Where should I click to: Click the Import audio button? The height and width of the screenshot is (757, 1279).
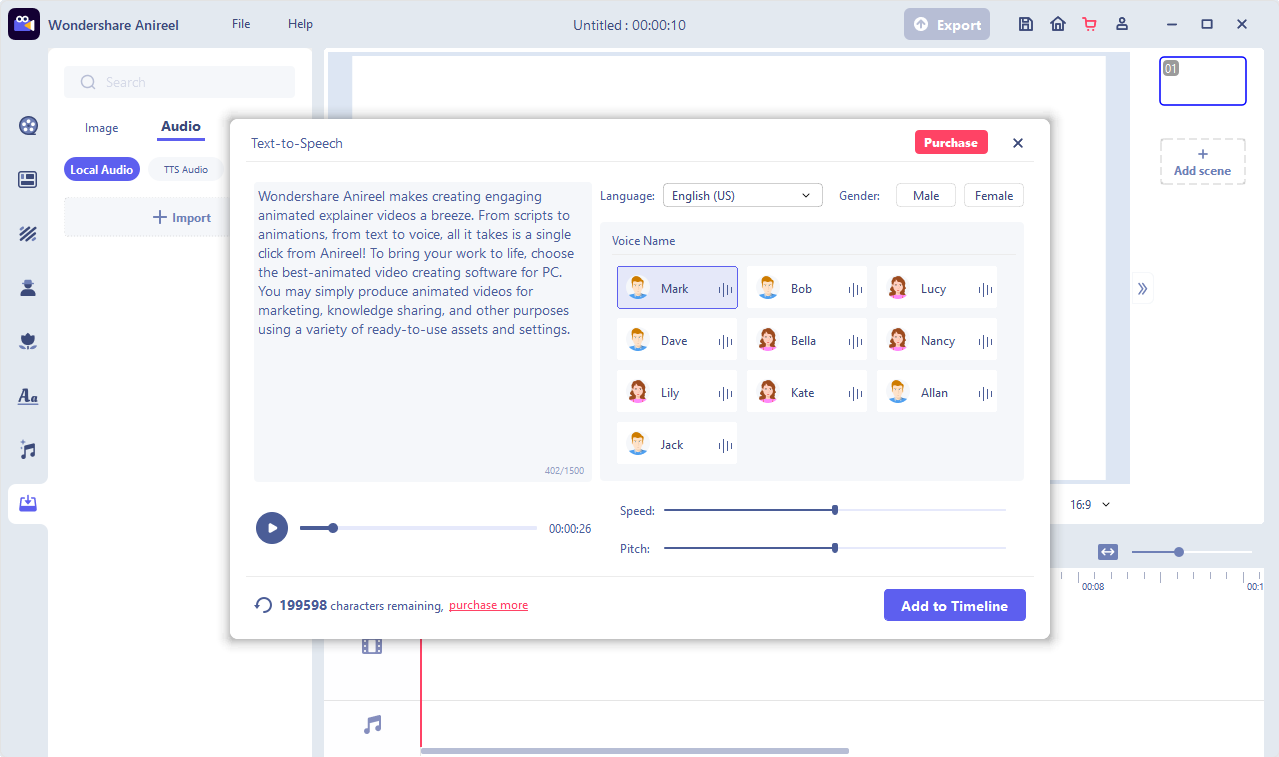[181, 217]
